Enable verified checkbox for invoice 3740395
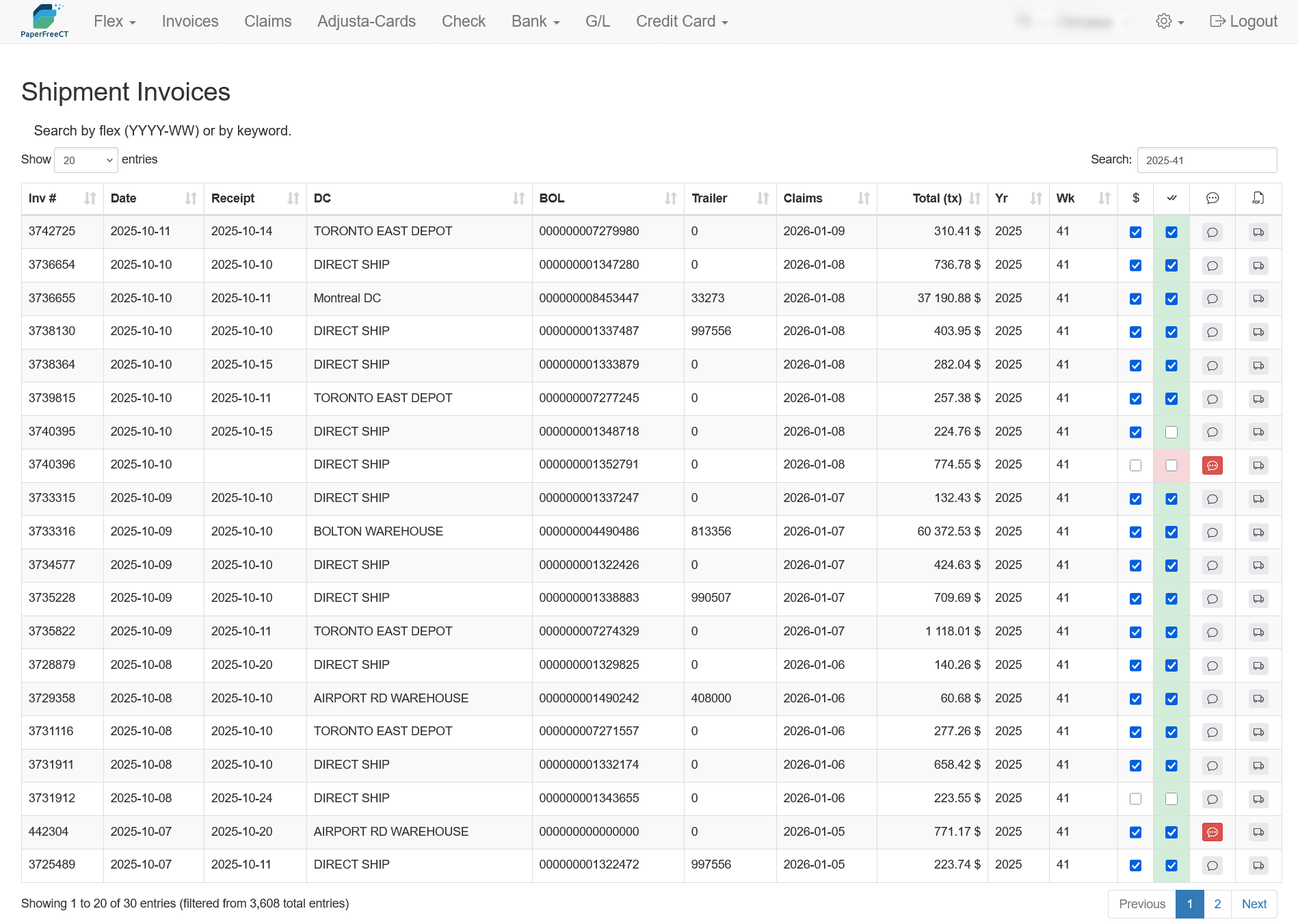 click(1171, 432)
